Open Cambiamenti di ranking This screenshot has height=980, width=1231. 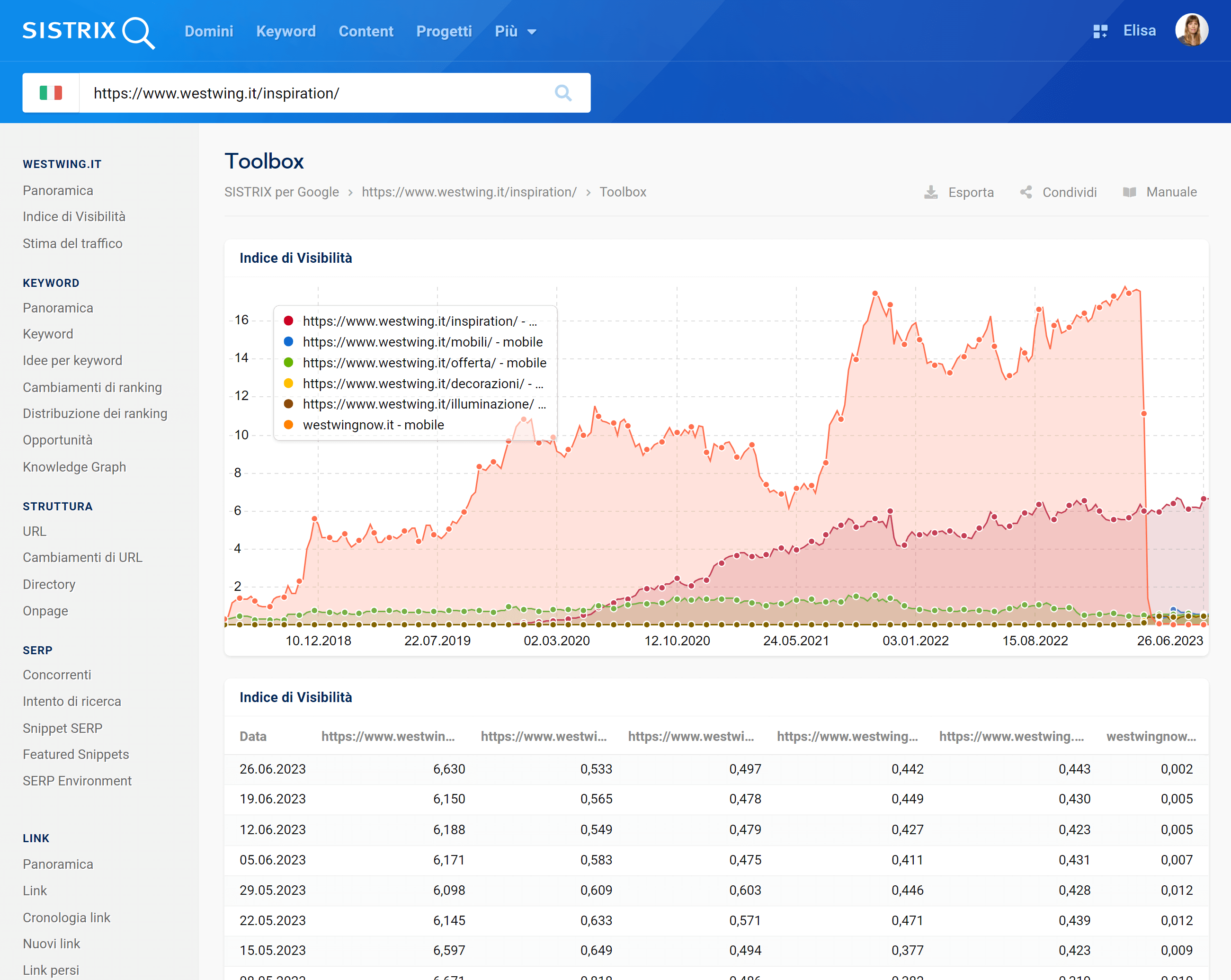[92, 388]
